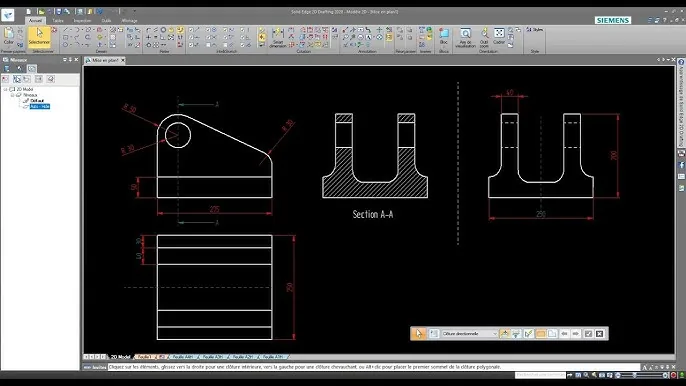This screenshot has width=686, height=386.
Task: Toggle the page icon selection mode button
Action: 552,333
